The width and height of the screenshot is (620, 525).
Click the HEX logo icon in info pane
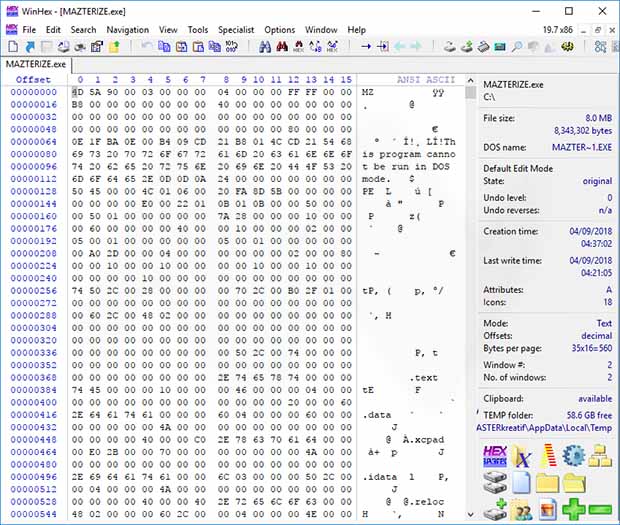(495, 456)
